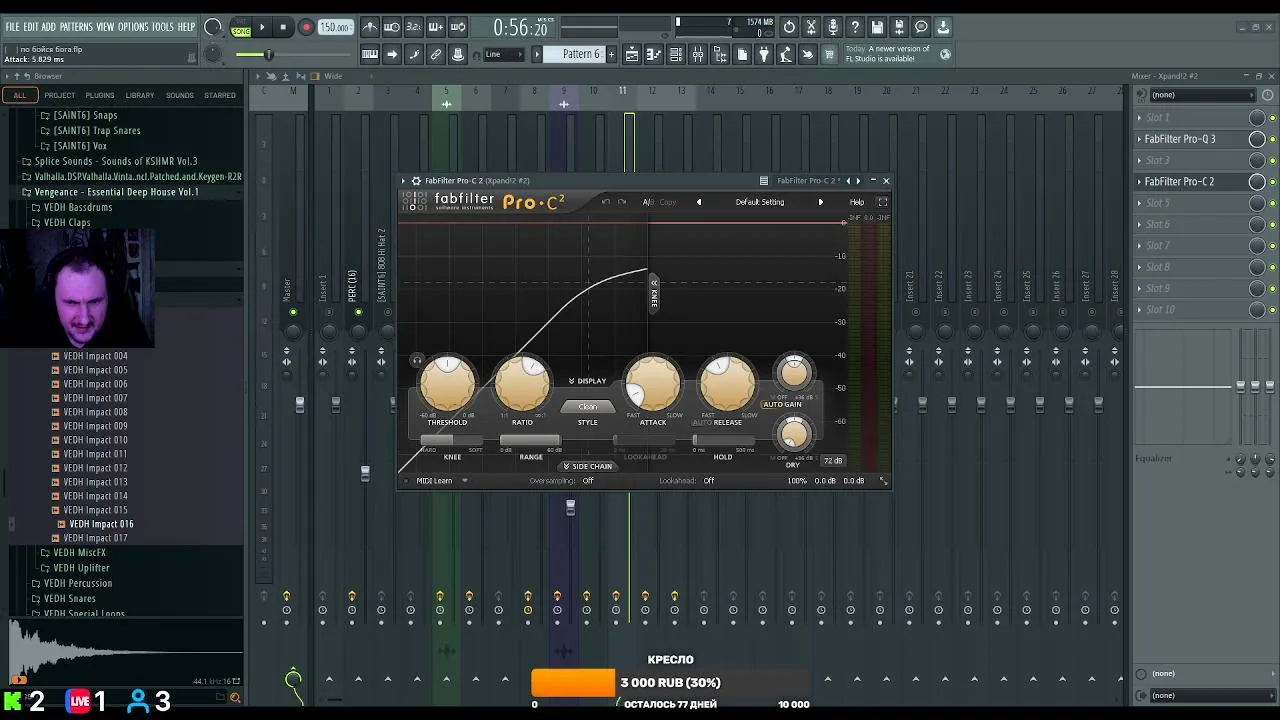Stop playback with the Stop button
Image resolution: width=1280 pixels, height=720 pixels.
pyautogui.click(x=283, y=28)
